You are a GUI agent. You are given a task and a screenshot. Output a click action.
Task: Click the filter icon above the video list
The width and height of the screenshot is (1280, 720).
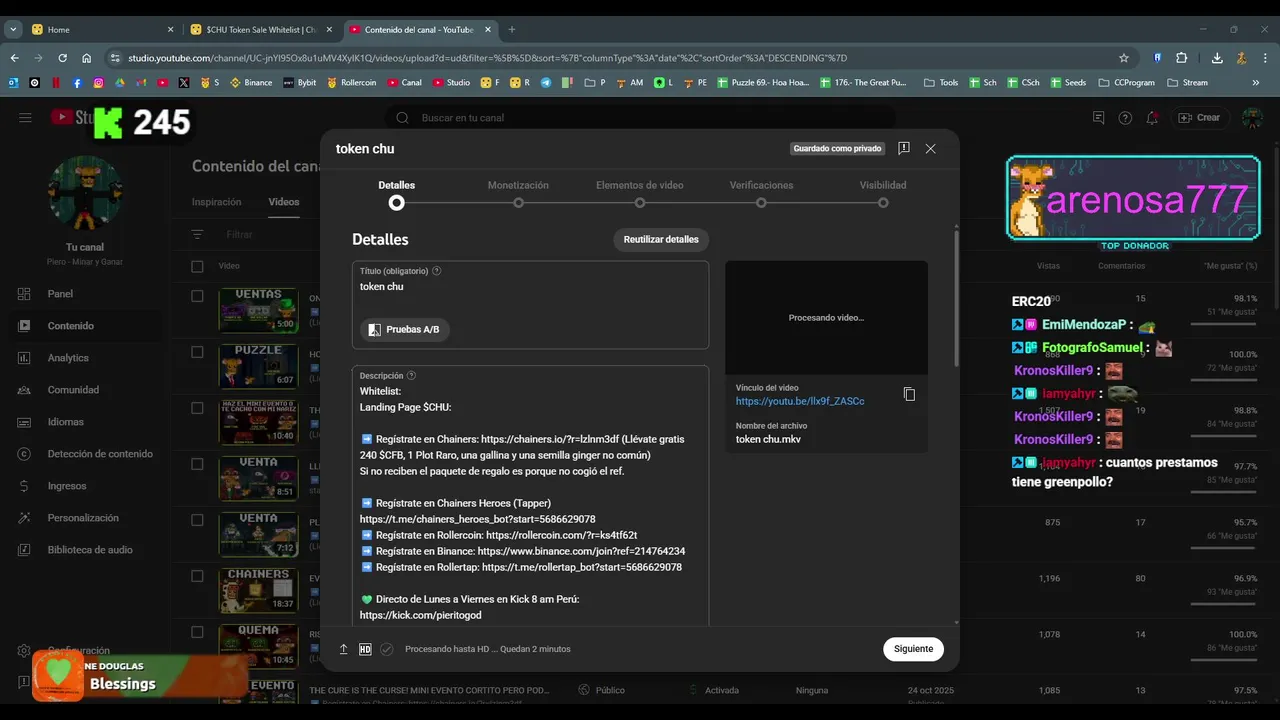click(x=198, y=235)
